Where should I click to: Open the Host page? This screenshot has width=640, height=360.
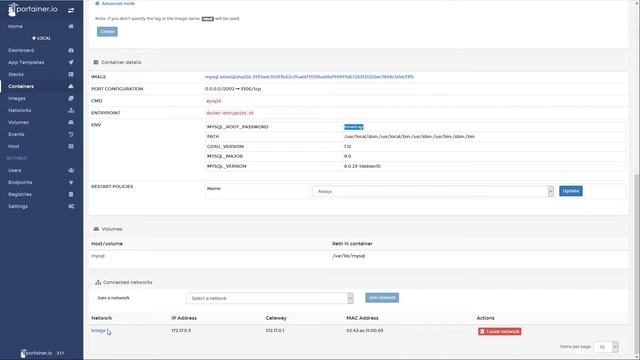pyautogui.click(x=14, y=146)
